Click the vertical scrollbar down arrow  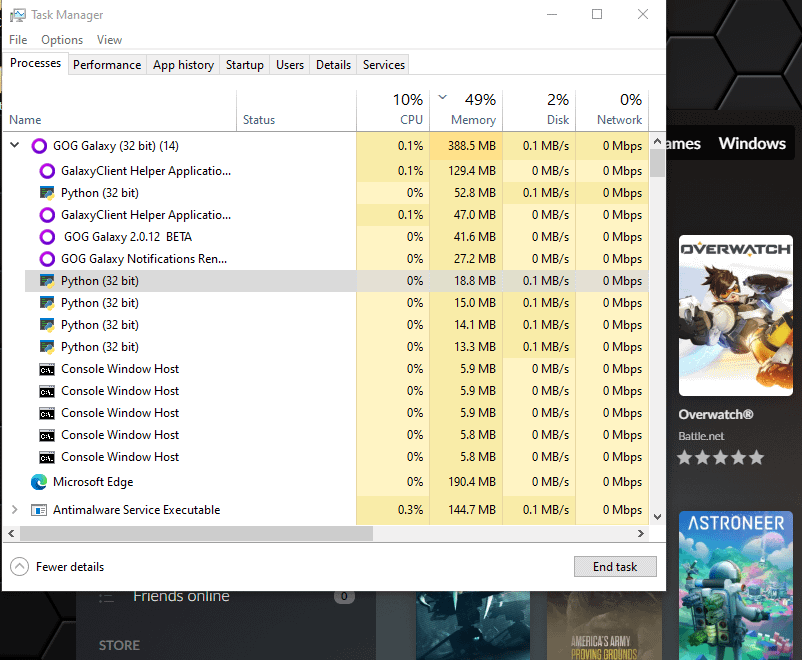[657, 516]
